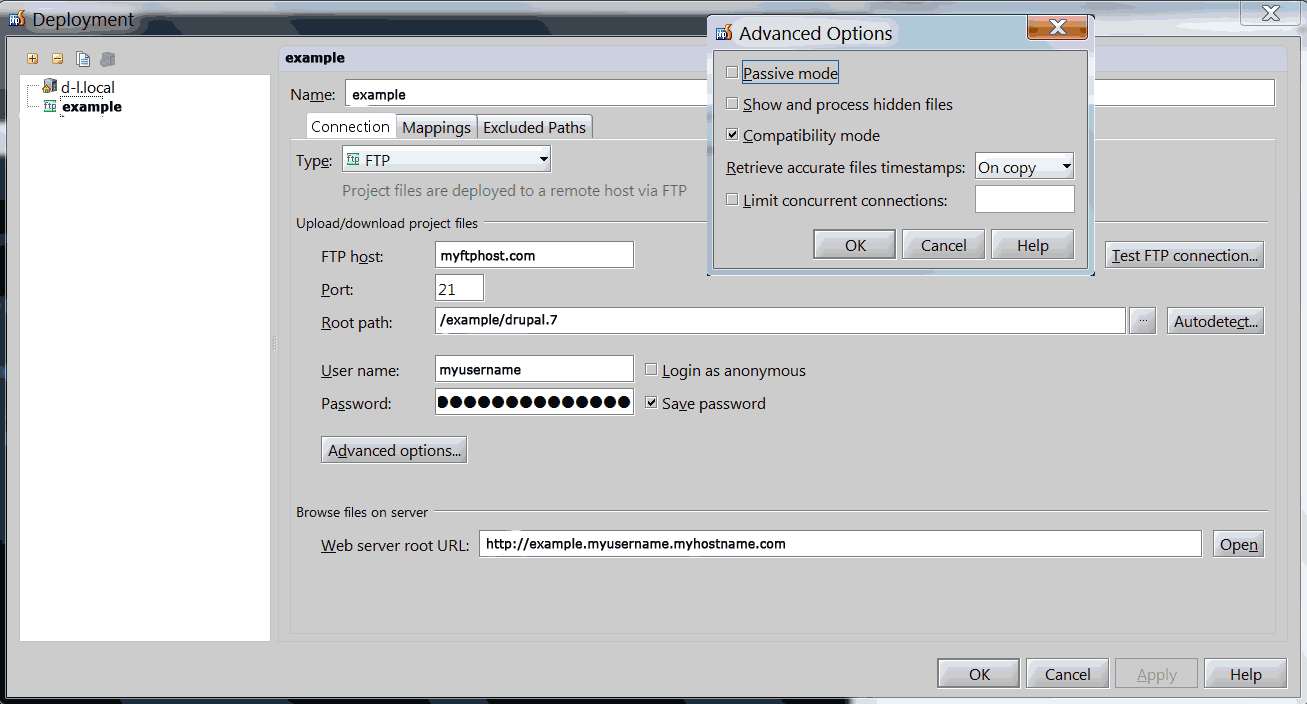This screenshot has width=1307, height=704.
Task: Click Help in Advanced Options dialog
Action: (x=1032, y=245)
